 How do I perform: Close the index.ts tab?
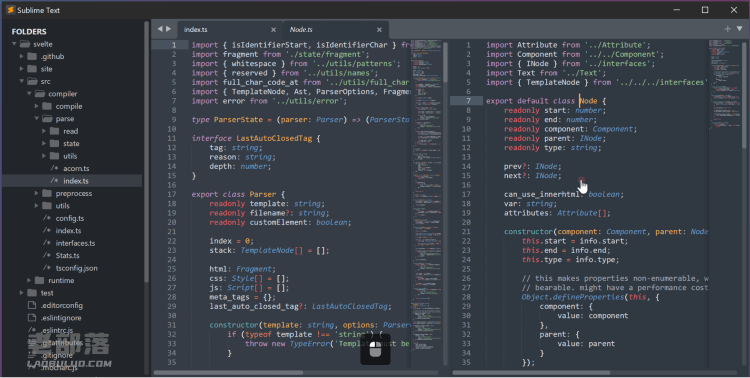click(x=273, y=30)
